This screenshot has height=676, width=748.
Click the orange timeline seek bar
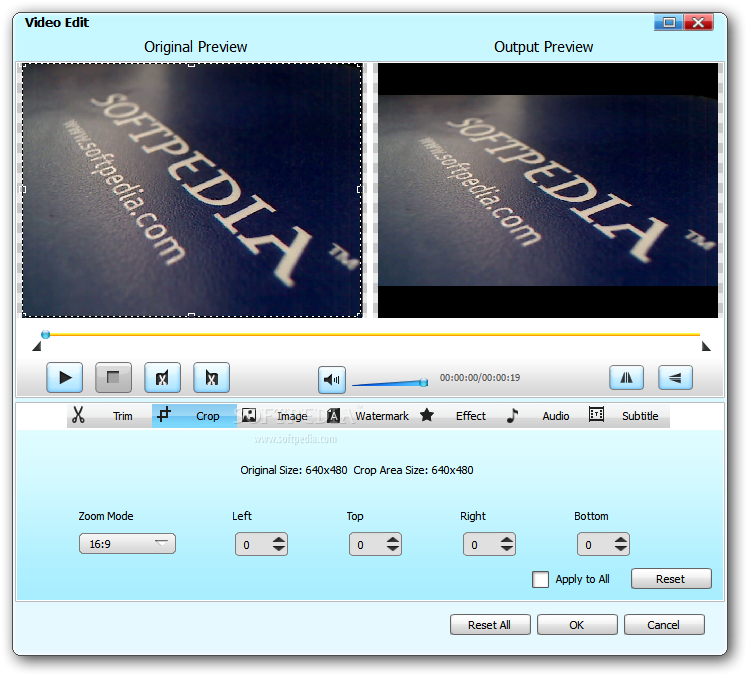[x=374, y=334]
